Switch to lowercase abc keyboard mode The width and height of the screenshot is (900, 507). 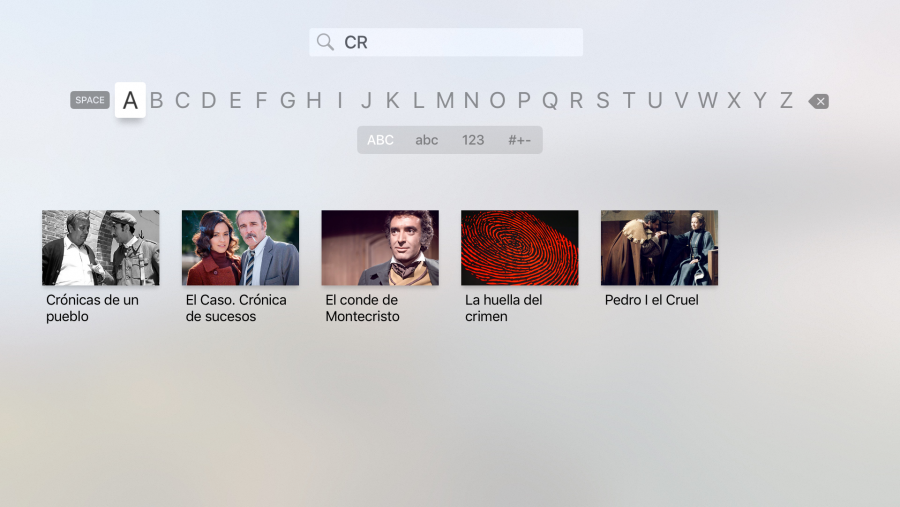[x=426, y=140]
